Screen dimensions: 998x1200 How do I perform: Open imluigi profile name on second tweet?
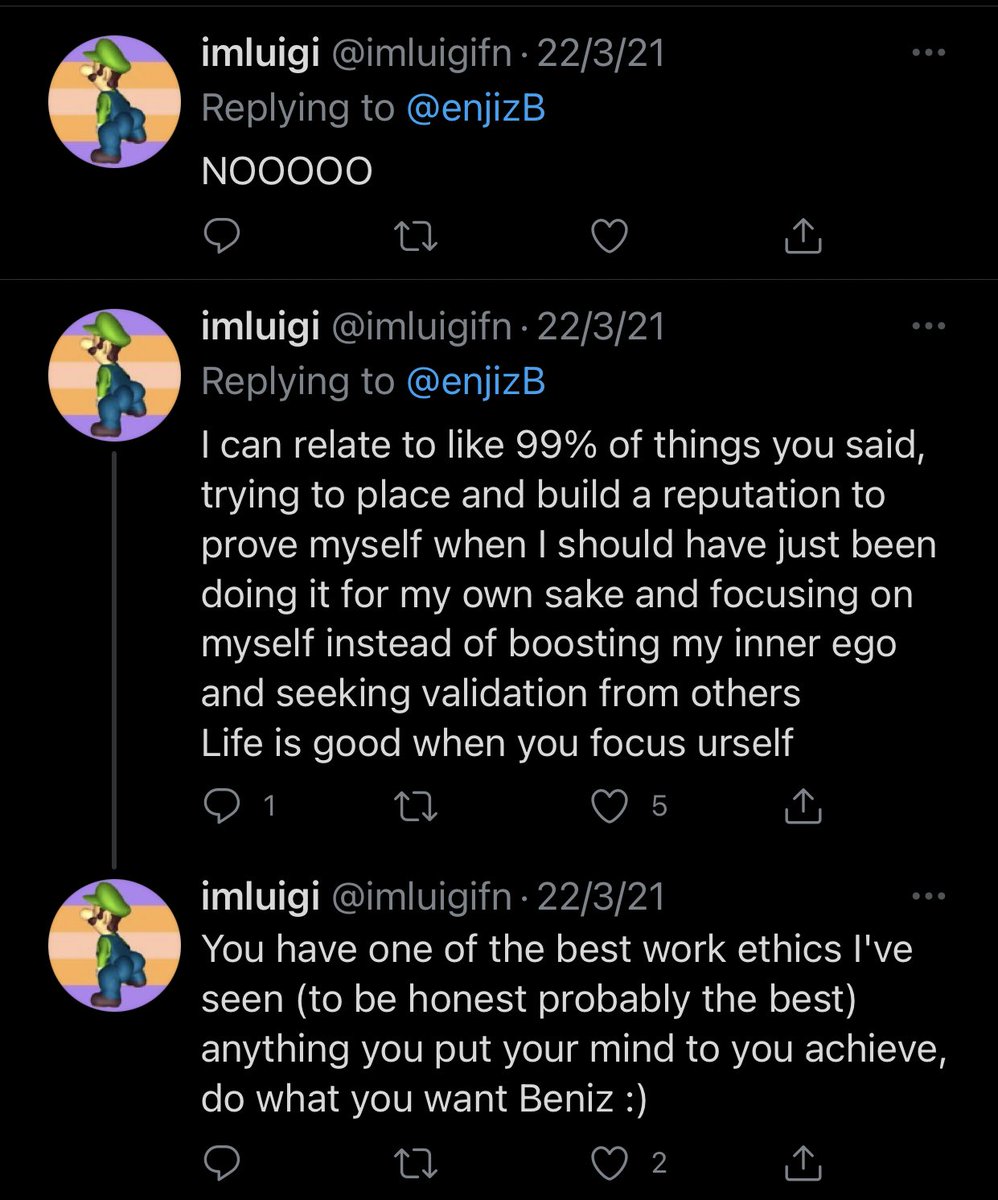click(x=260, y=327)
